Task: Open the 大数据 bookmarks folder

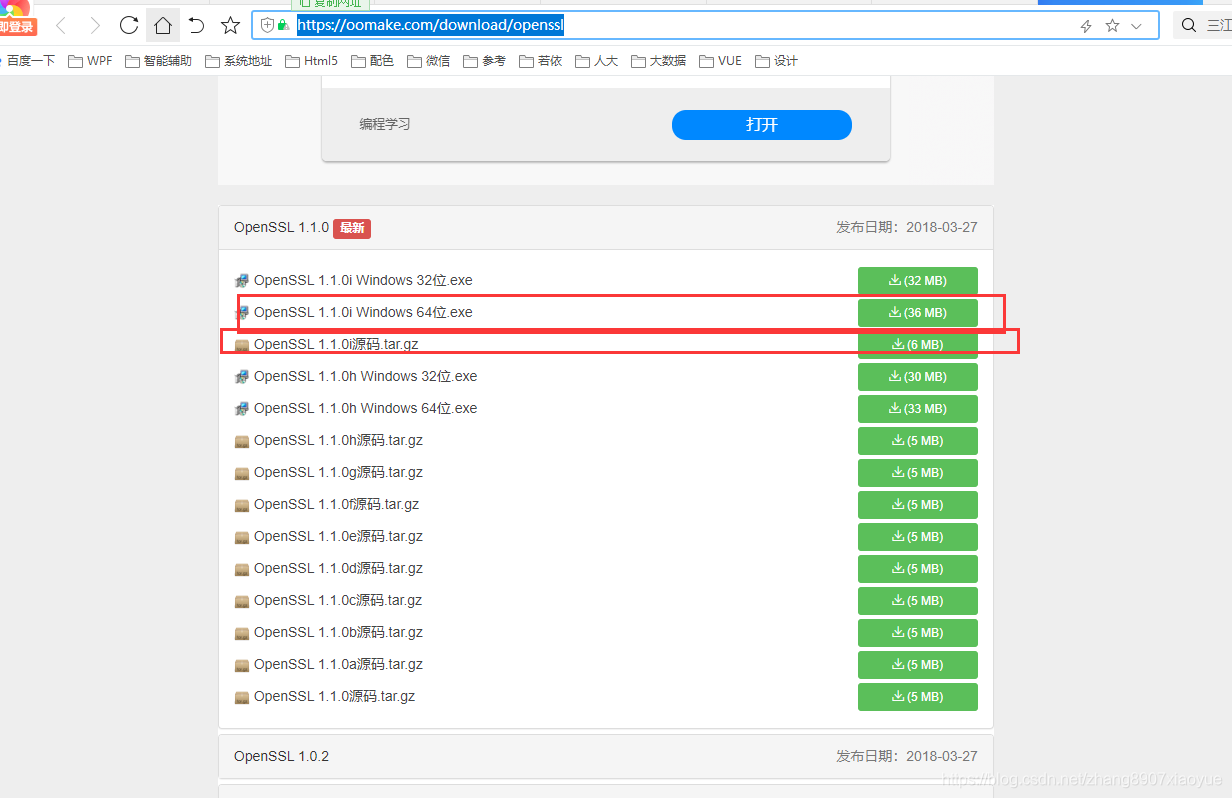Action: tap(658, 61)
